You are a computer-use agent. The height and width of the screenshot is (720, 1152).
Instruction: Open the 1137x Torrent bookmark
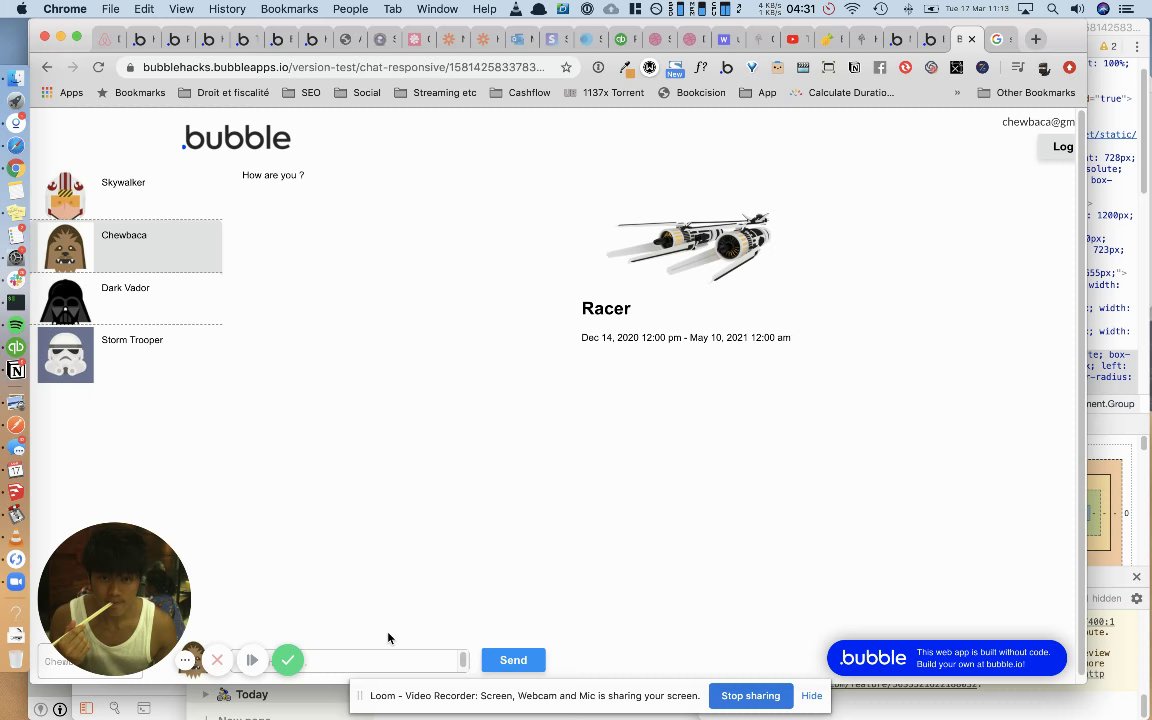coord(604,93)
